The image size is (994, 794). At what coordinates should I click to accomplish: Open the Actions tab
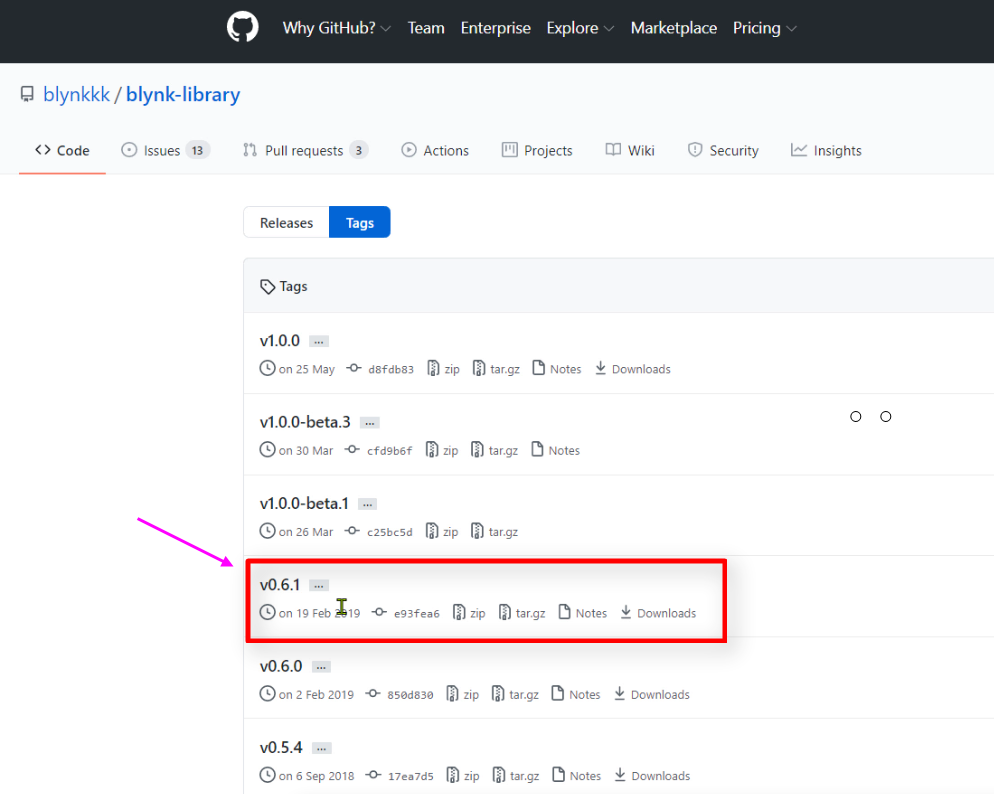point(435,150)
